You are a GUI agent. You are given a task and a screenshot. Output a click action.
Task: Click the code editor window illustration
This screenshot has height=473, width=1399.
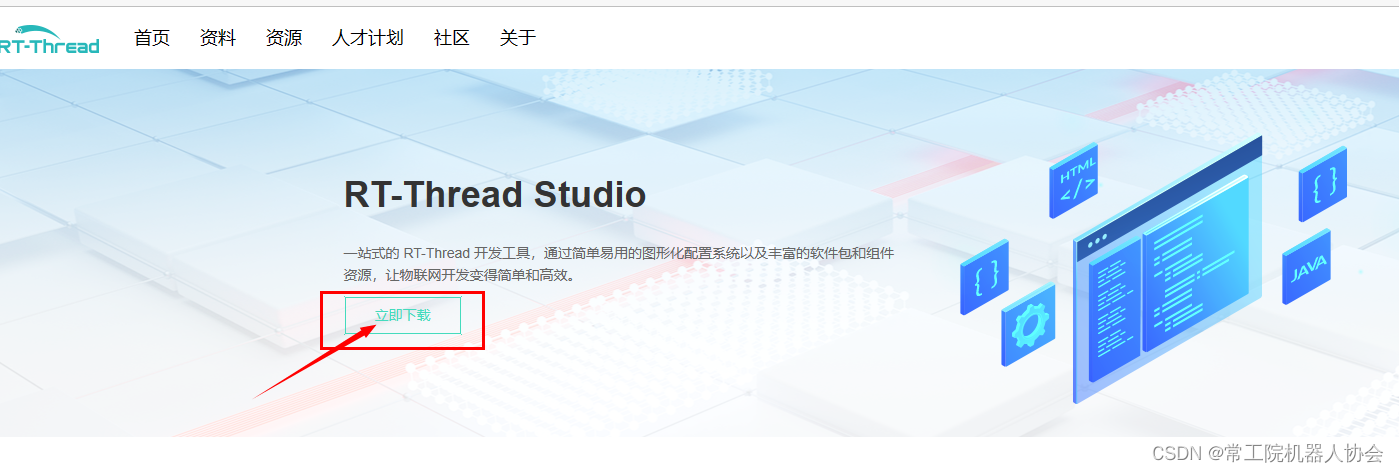tap(1168, 270)
